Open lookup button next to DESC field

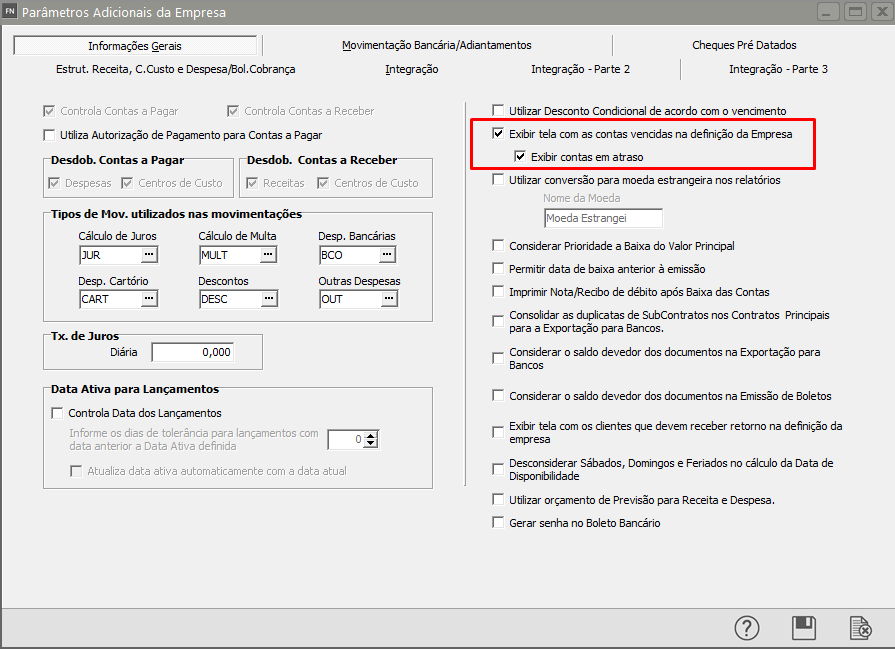[268, 298]
